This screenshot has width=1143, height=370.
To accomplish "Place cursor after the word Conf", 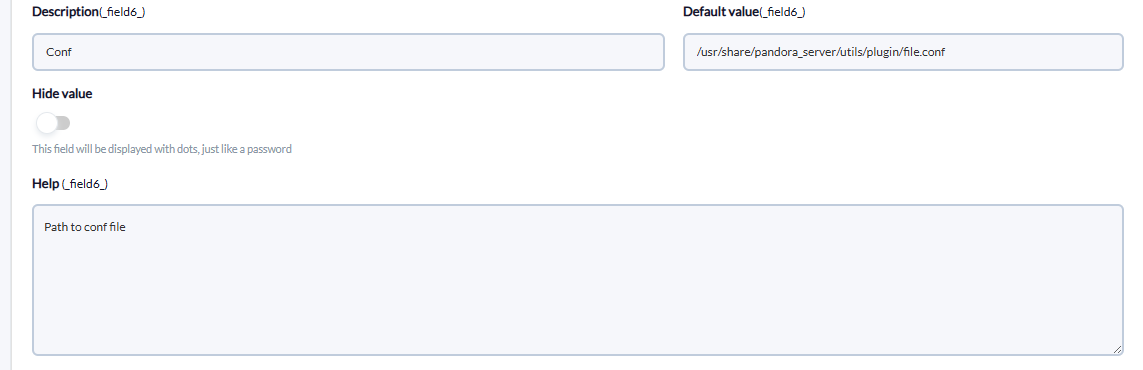I will click(72, 52).
